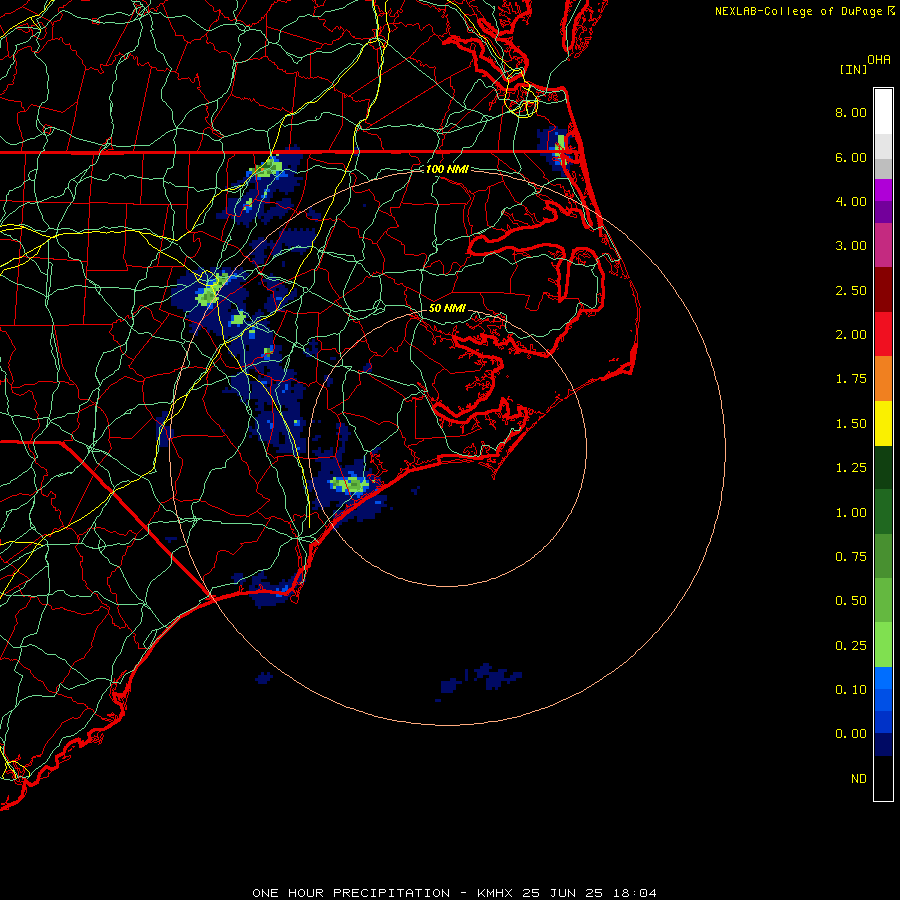
Task: Click the black ND legend swatch
Action: [883, 778]
